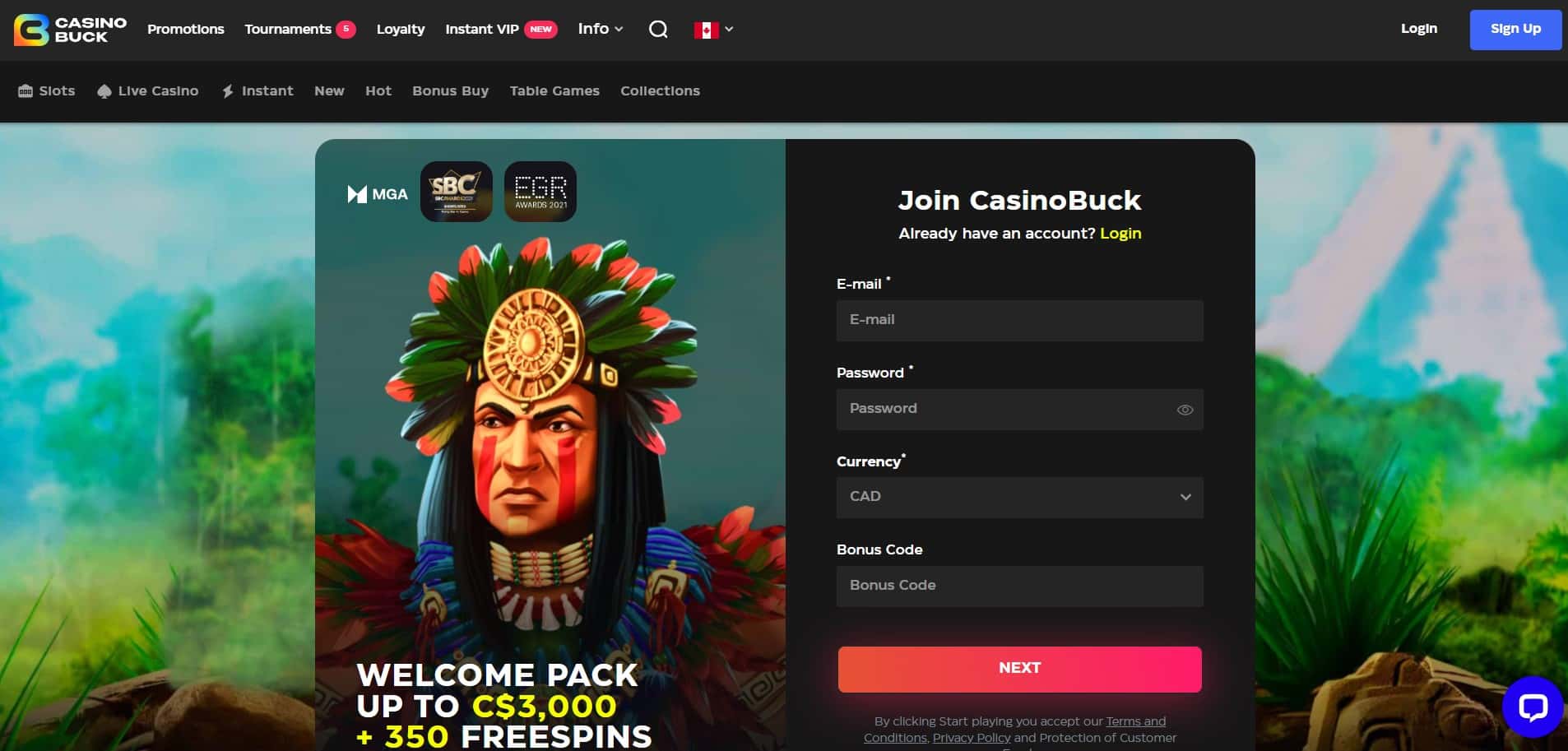The image size is (1568, 751).
Task: Expand the CAD currency dropdown
Action: (1020, 498)
